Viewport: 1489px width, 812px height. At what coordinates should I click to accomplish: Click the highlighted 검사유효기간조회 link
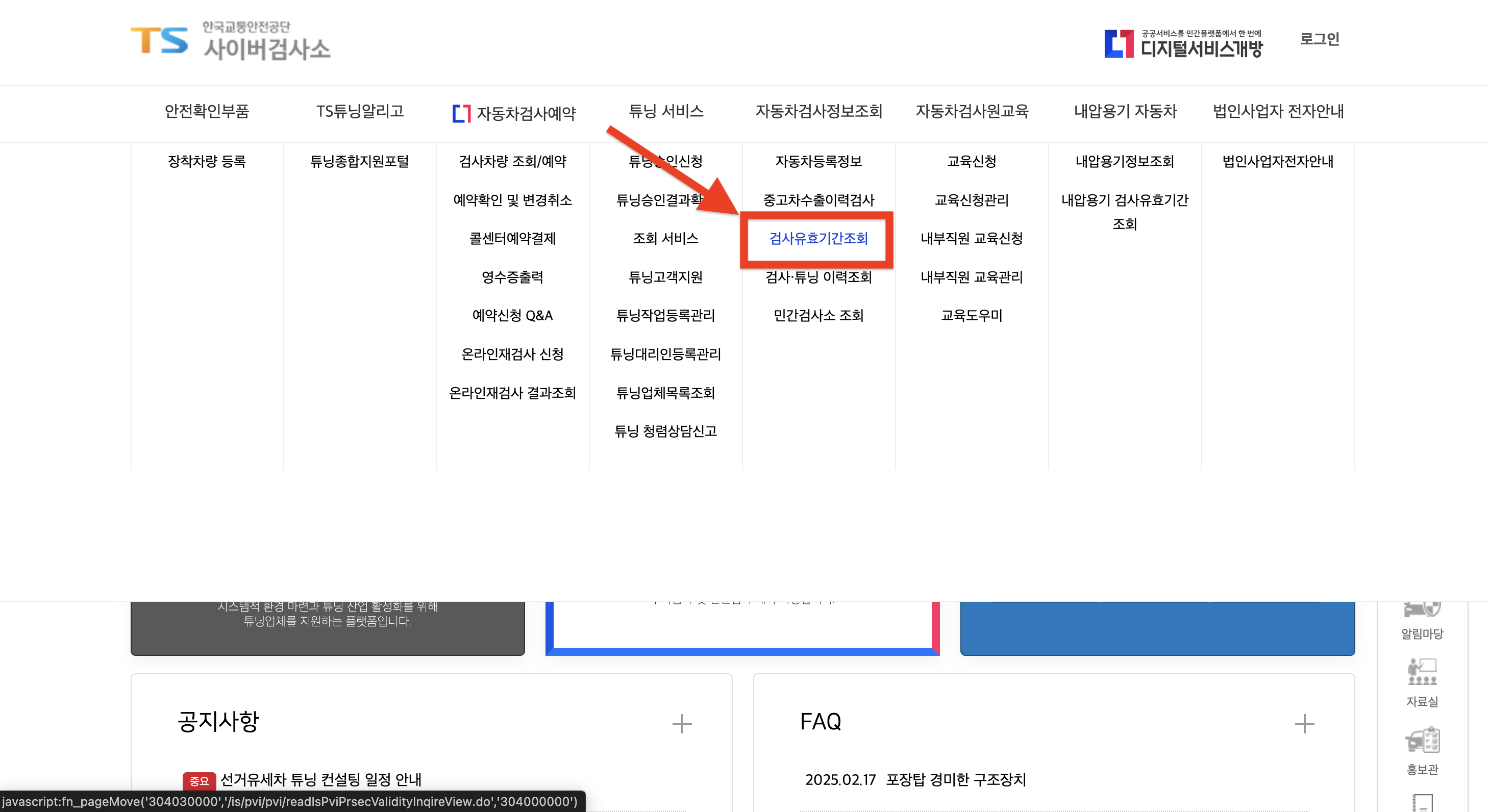click(x=818, y=239)
